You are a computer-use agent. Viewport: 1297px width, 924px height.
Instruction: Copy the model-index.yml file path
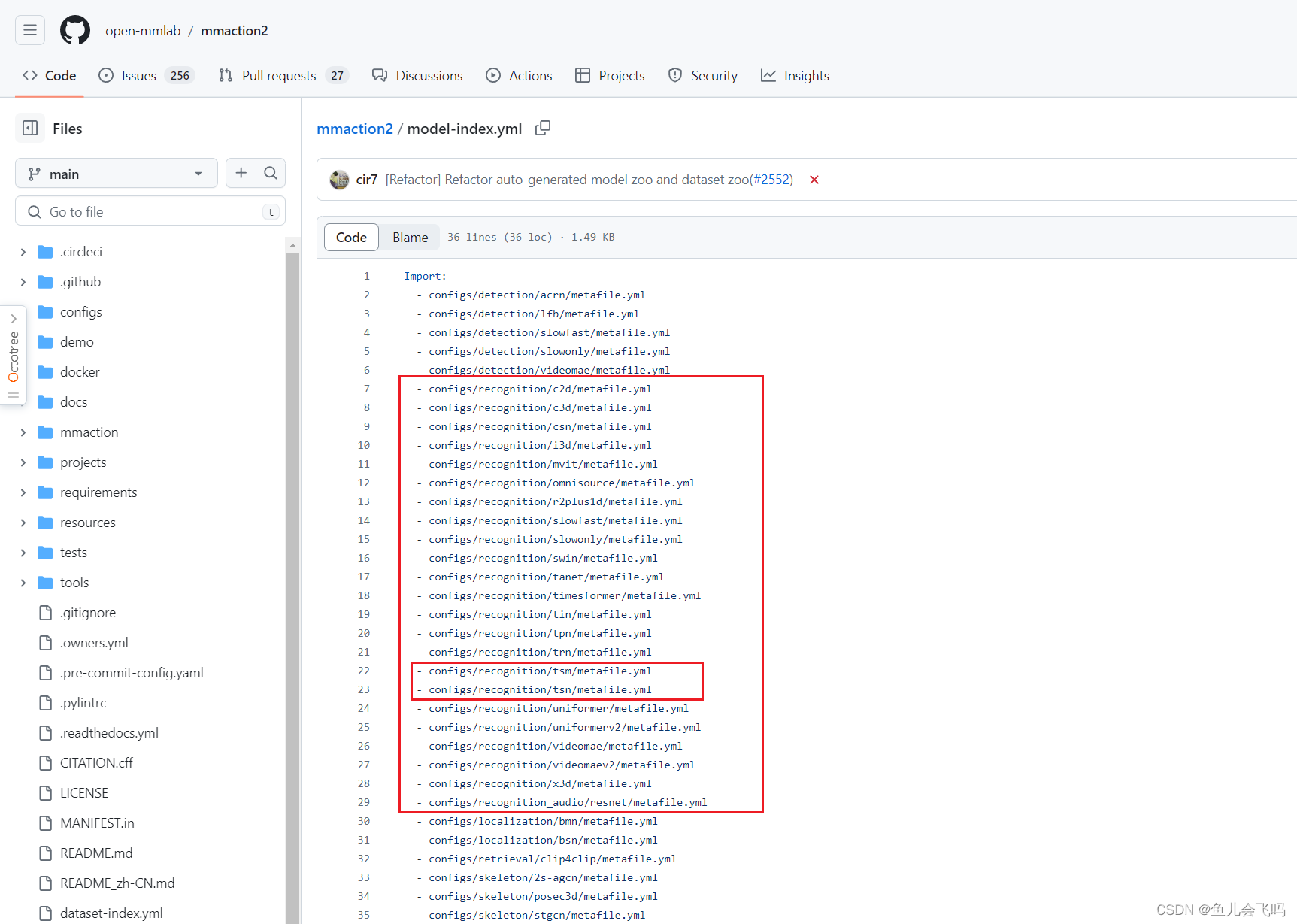point(542,128)
